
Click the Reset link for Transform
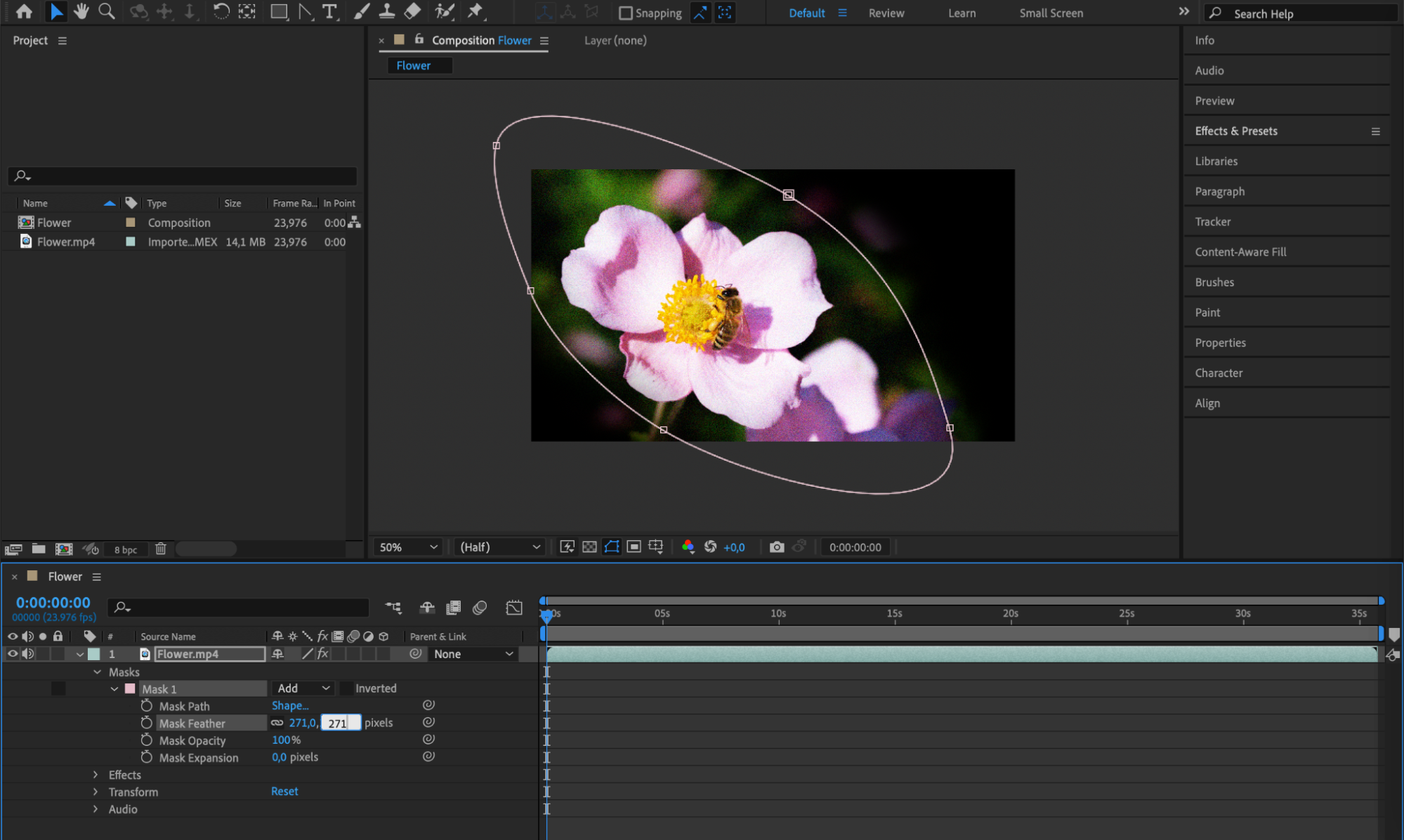pos(284,792)
